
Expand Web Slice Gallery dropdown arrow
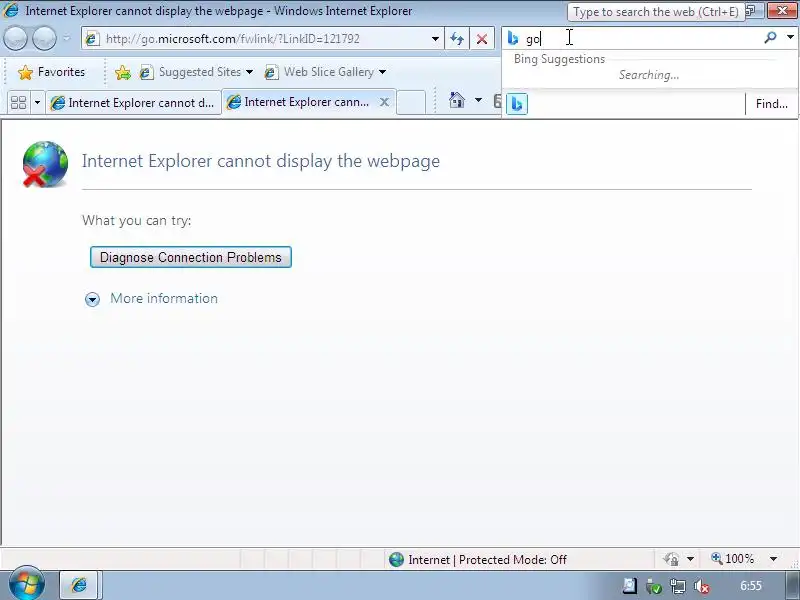[383, 72]
